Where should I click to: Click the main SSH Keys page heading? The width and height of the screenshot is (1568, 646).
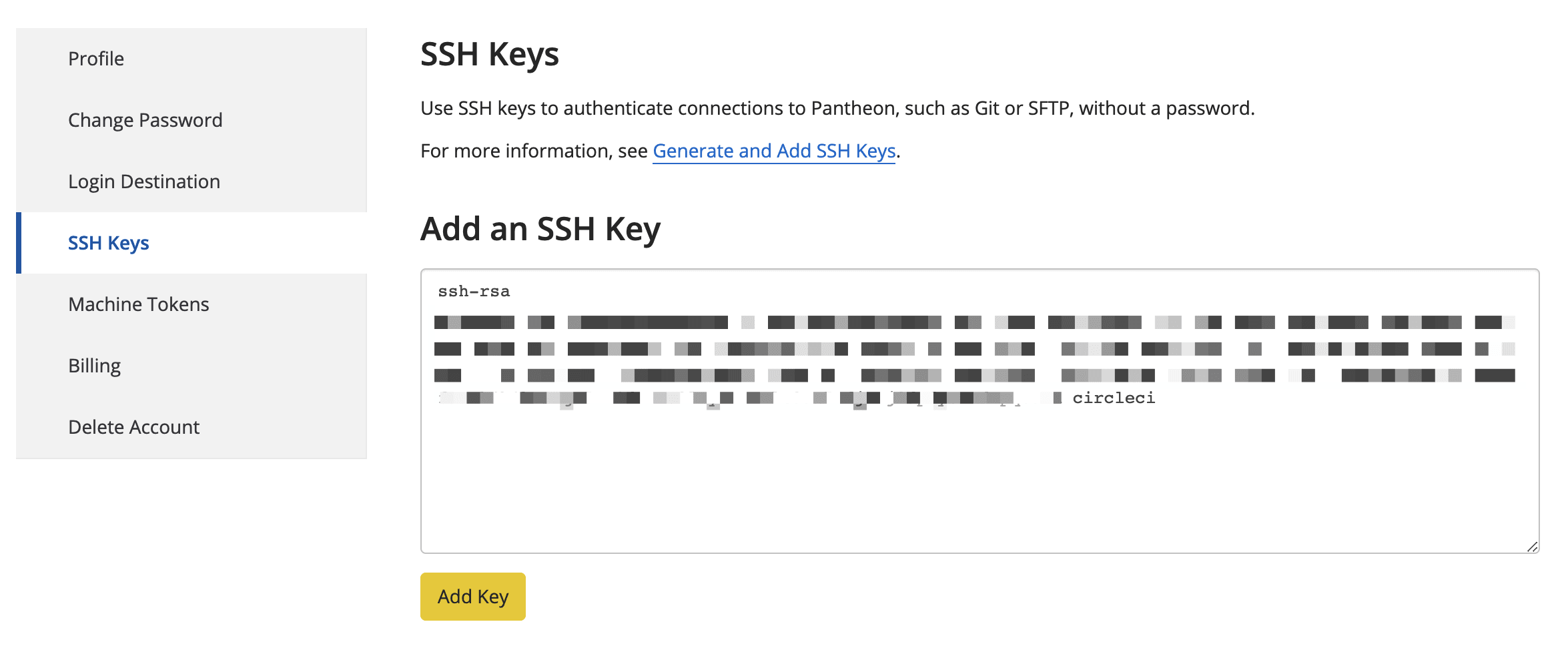click(489, 55)
